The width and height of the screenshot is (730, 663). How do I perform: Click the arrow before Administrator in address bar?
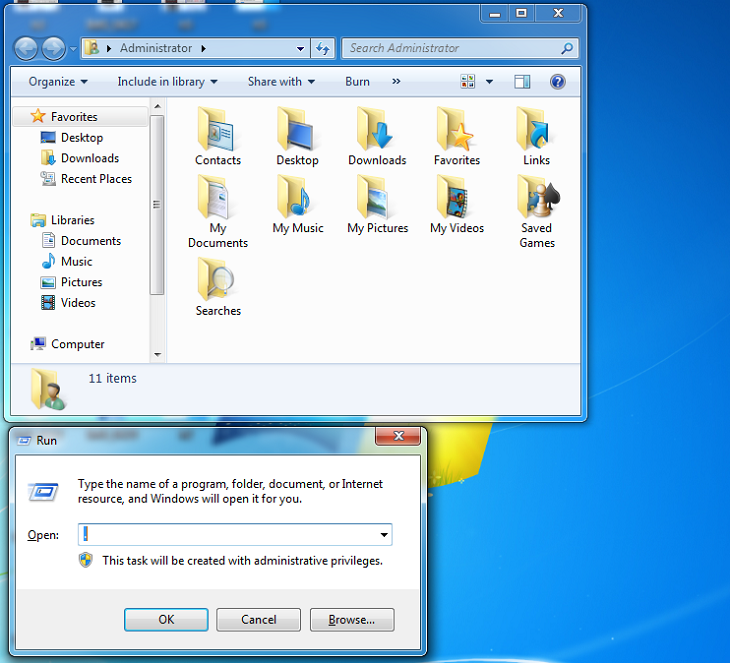[x=108, y=48]
